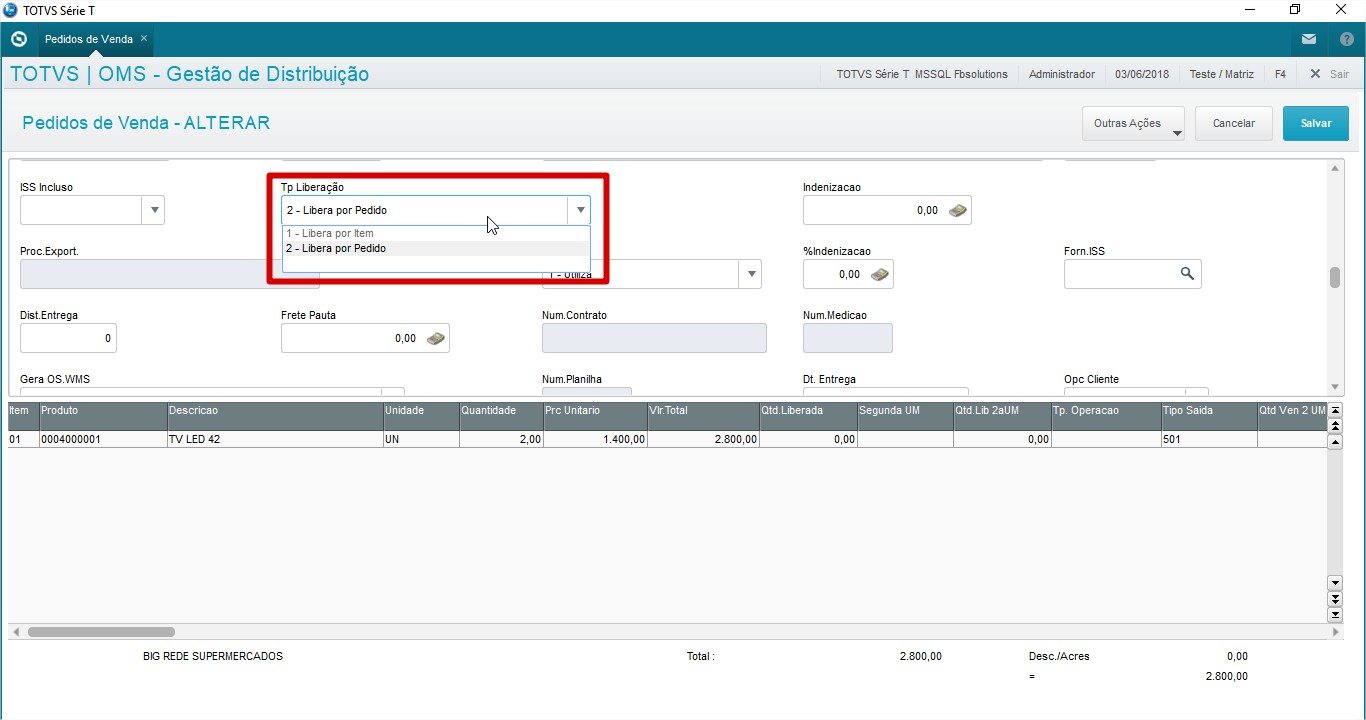The width and height of the screenshot is (1366, 720).
Task: Open calculator icon in %Indenizacao field
Action: pyautogui.click(x=880, y=274)
